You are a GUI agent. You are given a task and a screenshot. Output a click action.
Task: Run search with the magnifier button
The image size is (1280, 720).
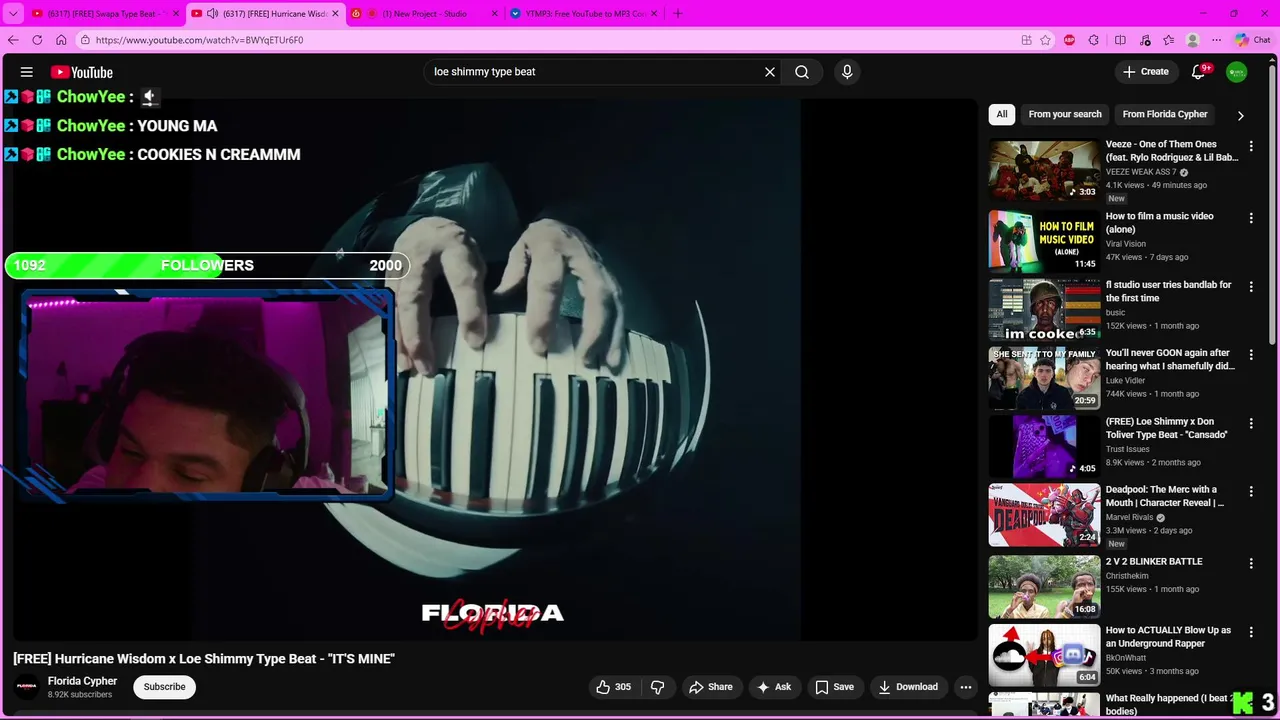802,72
